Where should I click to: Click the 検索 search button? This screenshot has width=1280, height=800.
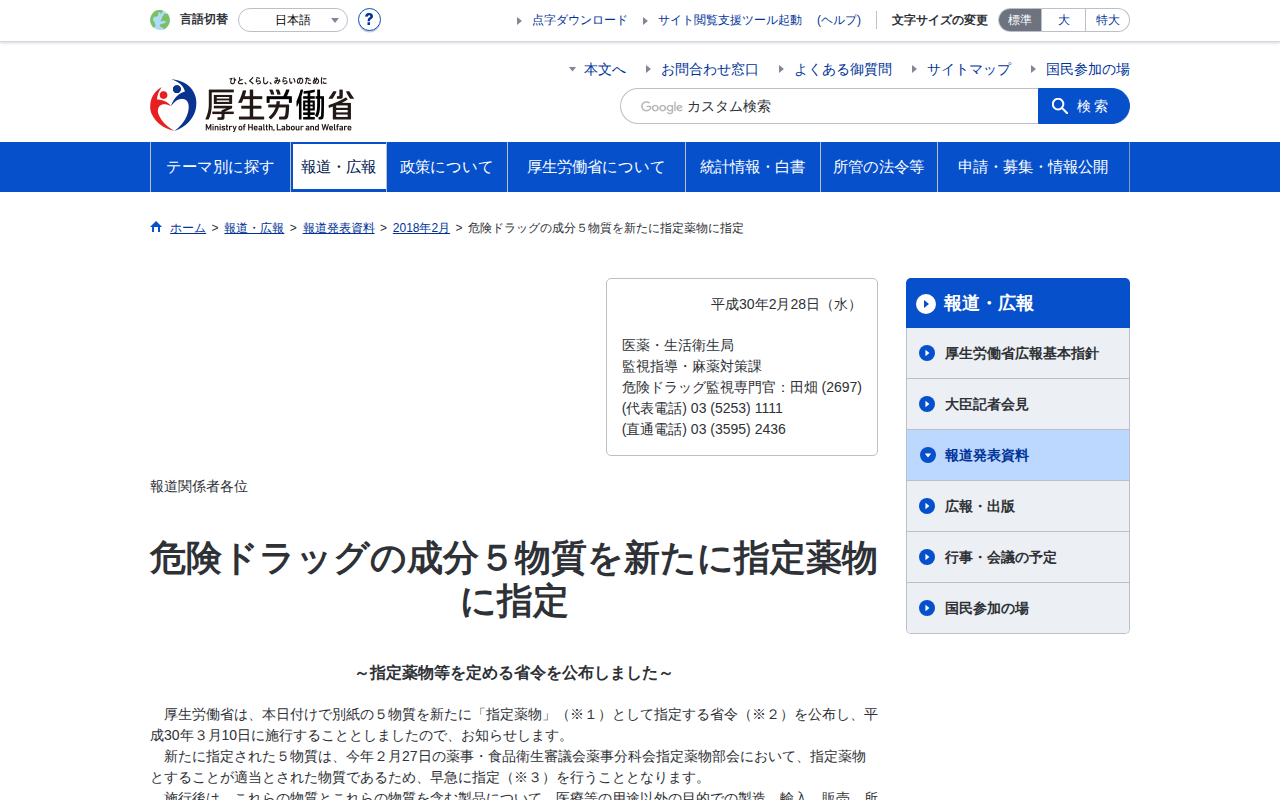click(1084, 106)
